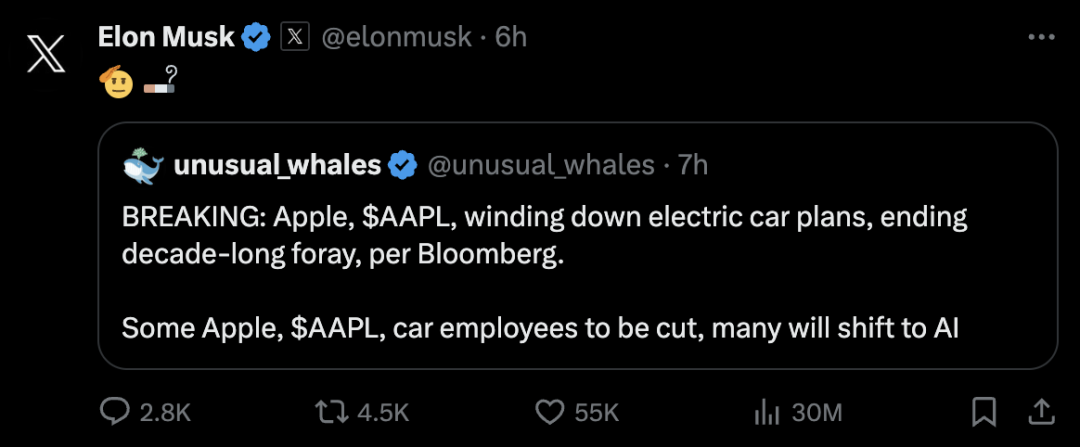This screenshot has height=447, width=1080.
Task: Click the X affiliate badge beside the name
Action: 293,38
